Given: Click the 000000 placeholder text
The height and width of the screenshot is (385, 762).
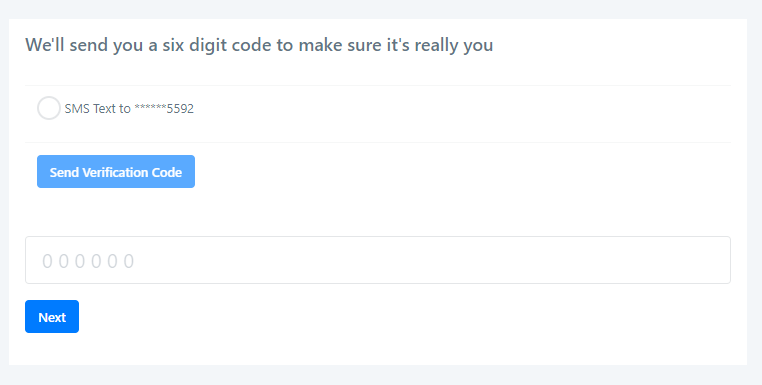Looking at the screenshot, I should pyautogui.click(x=88, y=261).
